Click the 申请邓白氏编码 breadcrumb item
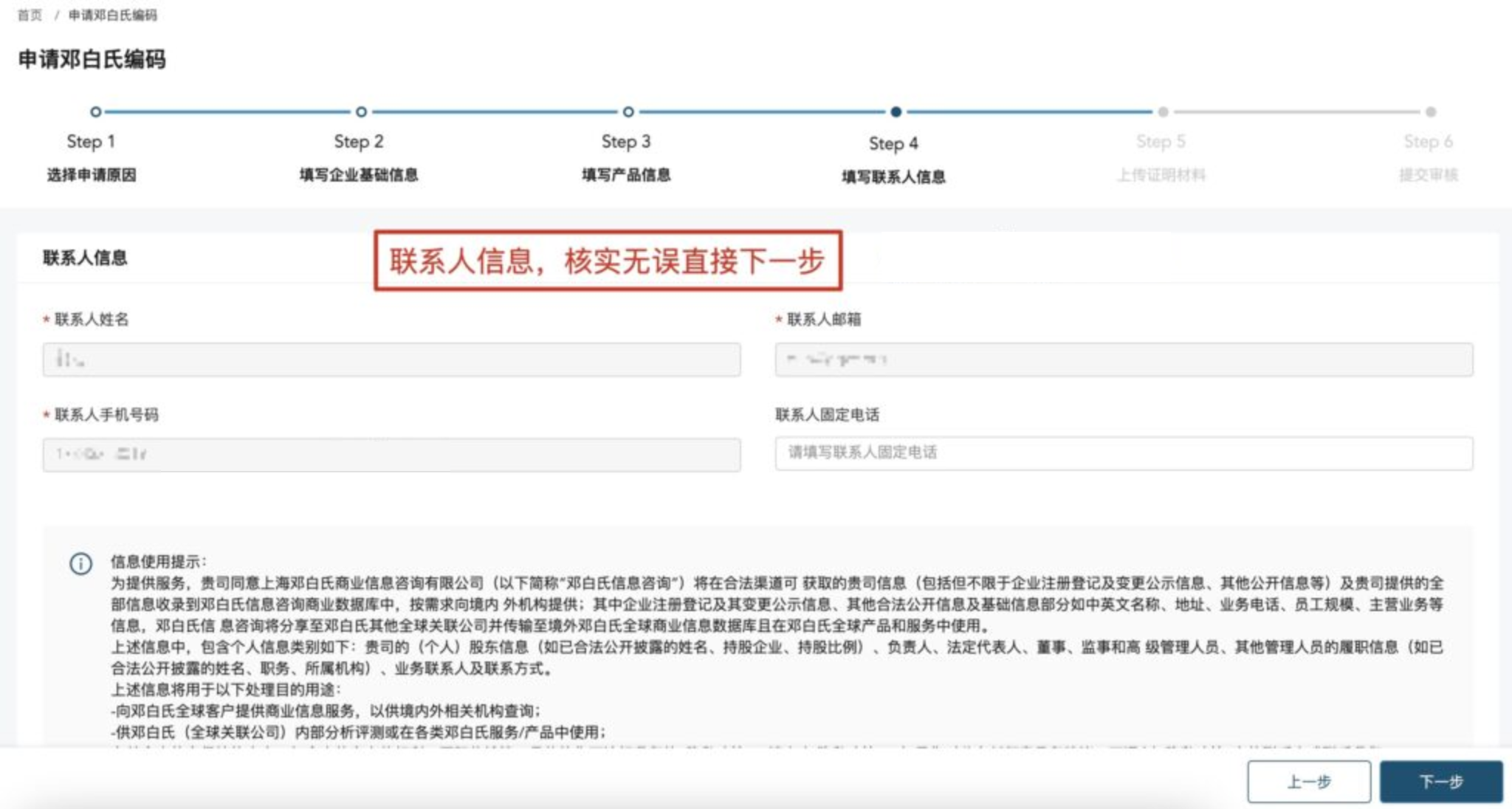The height and width of the screenshot is (809, 1512). coord(112,15)
